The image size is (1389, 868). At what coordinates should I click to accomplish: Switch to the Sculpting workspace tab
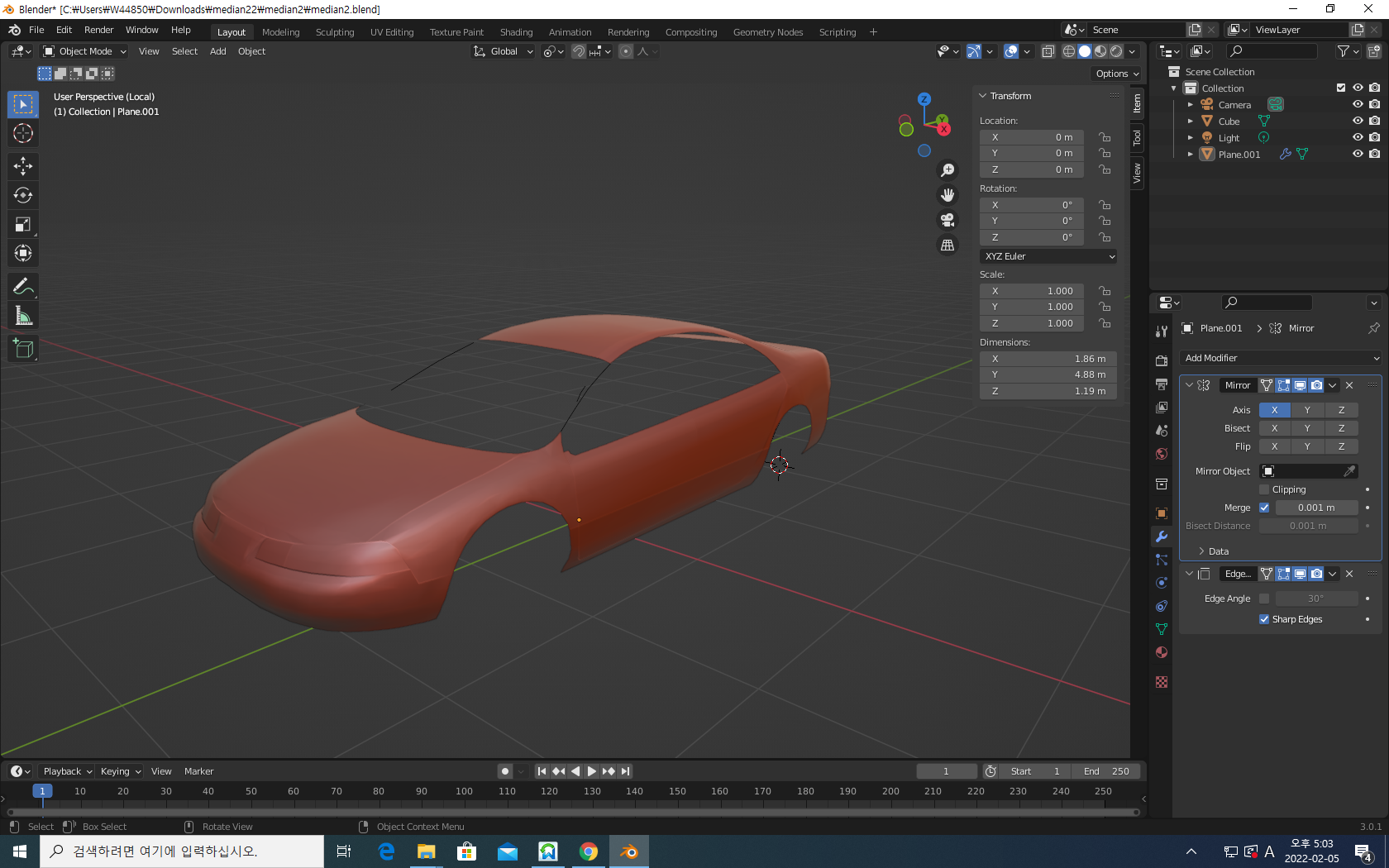pos(334,32)
